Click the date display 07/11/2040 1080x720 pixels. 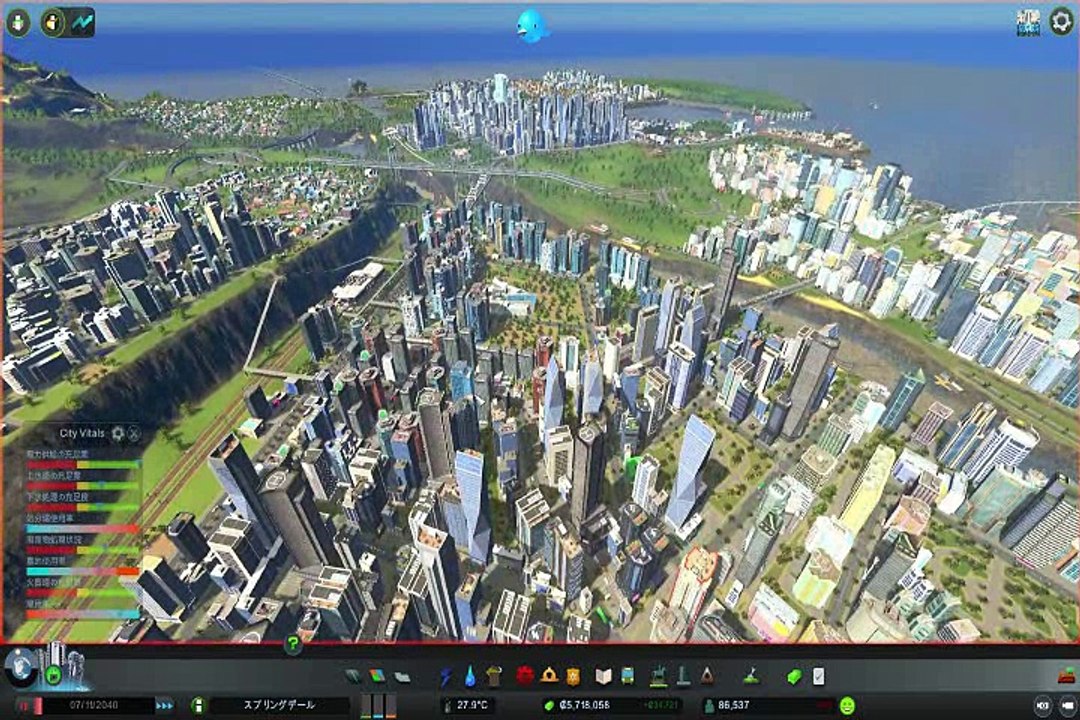click(x=94, y=706)
